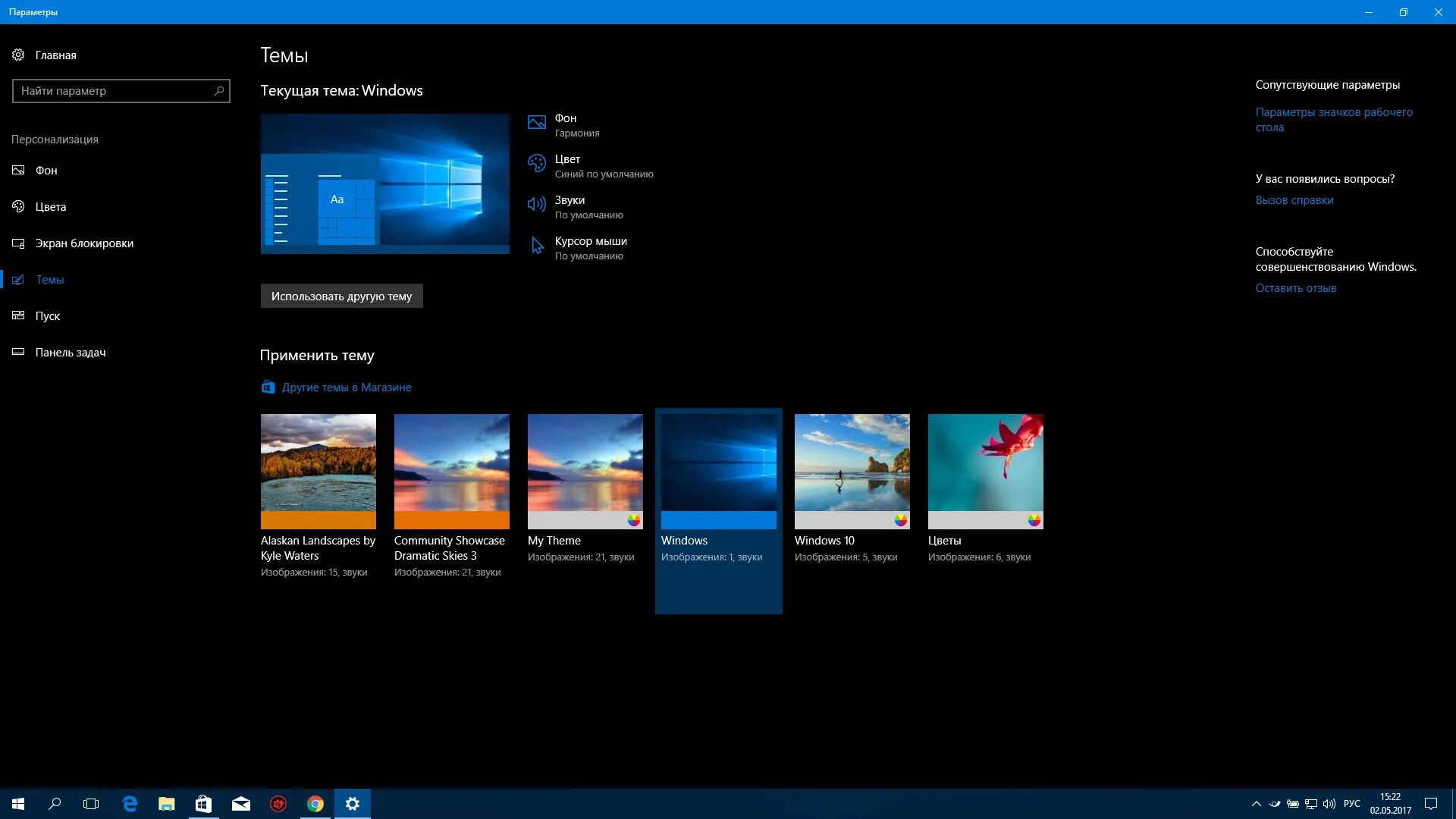Open the Leave feedback (Оставить отзыв) link
The width and height of the screenshot is (1456, 819).
pos(1295,288)
